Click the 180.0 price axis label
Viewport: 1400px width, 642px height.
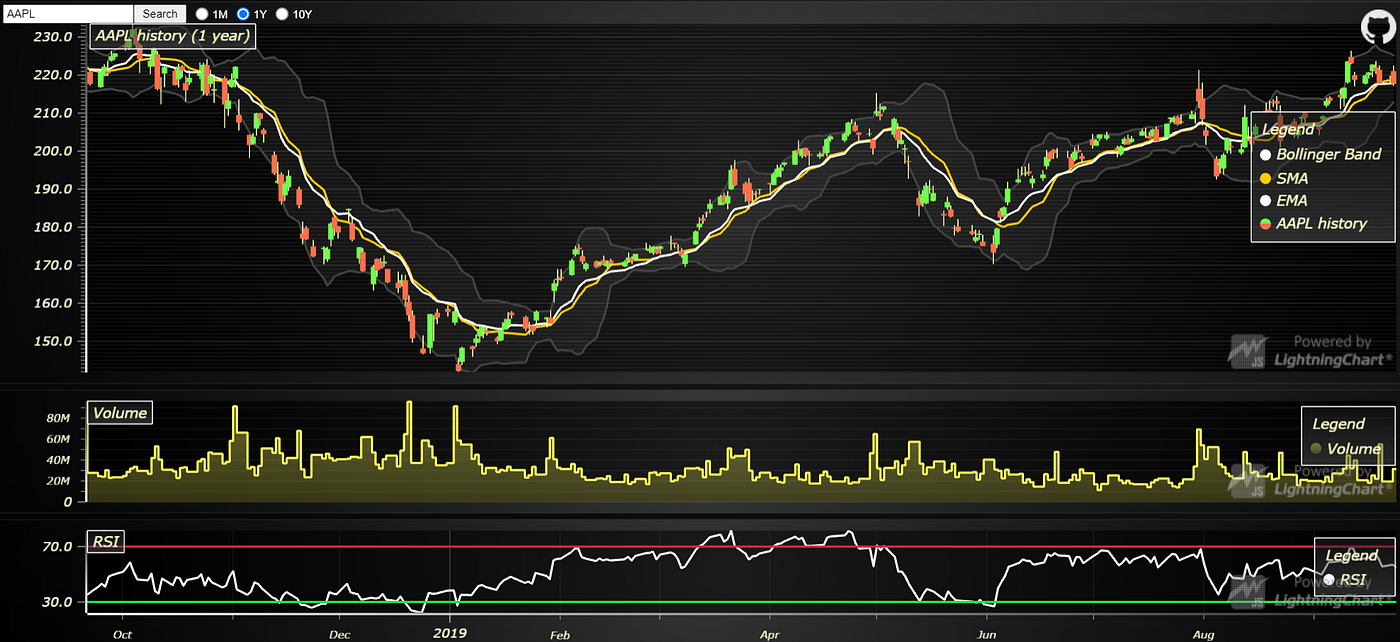tap(52, 227)
